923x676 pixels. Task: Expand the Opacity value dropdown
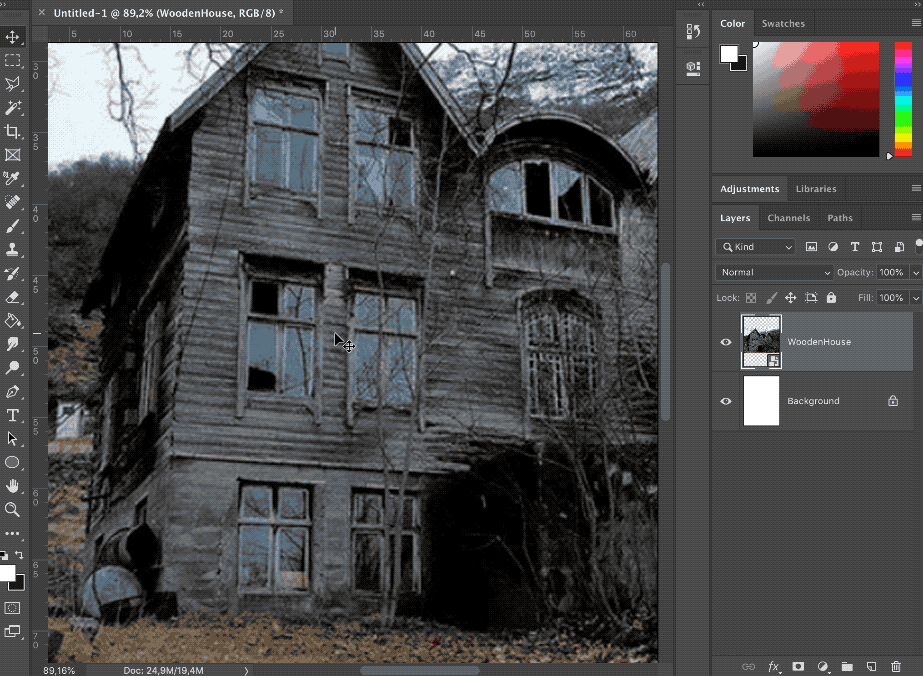pos(915,272)
